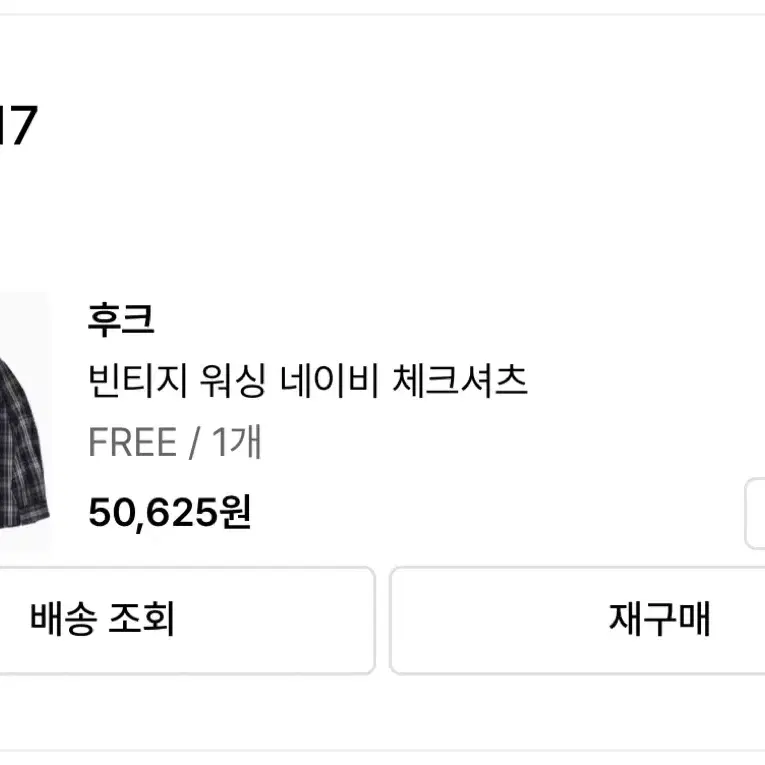Open the 네이비 체크셔츠 product details

(x=308, y=381)
